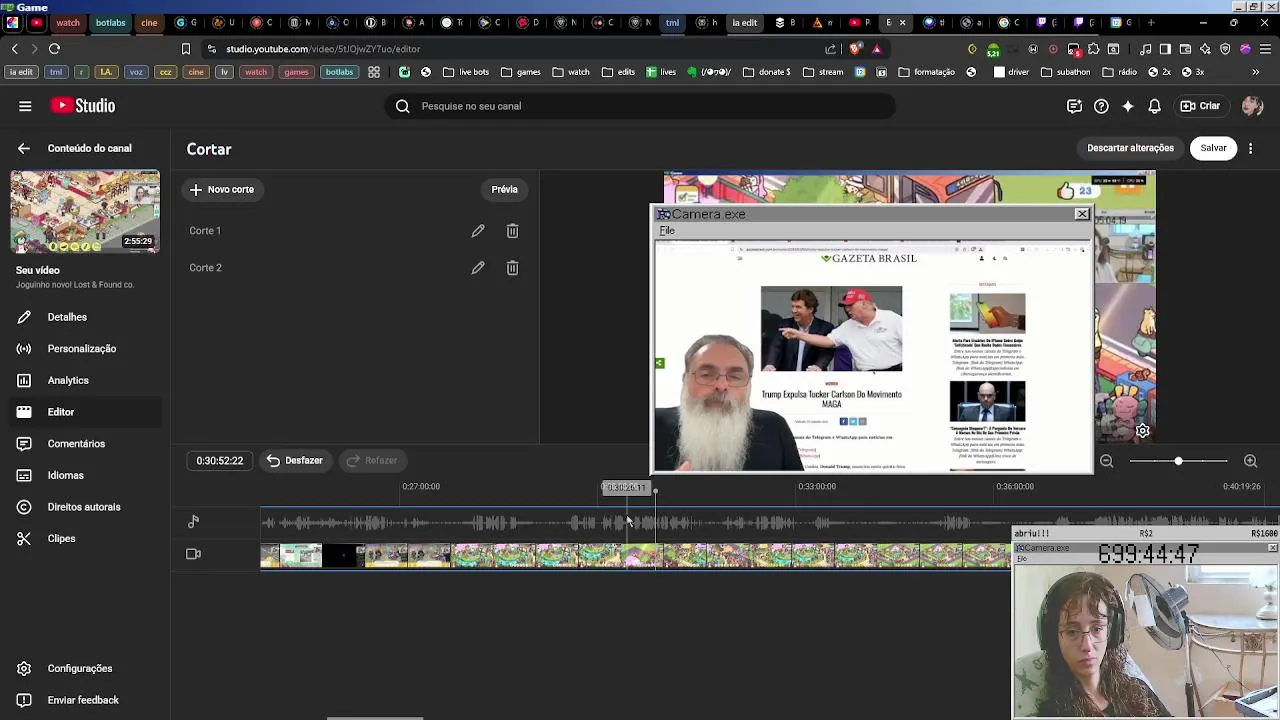Add a Novo corte
The height and width of the screenshot is (720, 1280).
222,189
